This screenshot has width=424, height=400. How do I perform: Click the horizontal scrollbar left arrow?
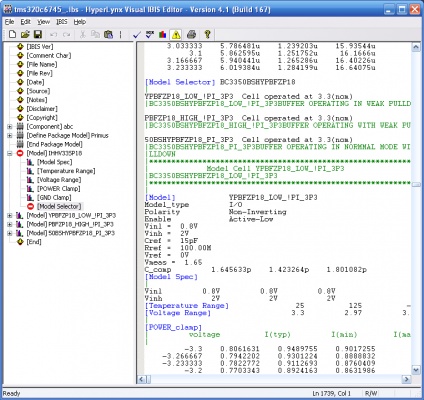pyautogui.click(x=141, y=379)
